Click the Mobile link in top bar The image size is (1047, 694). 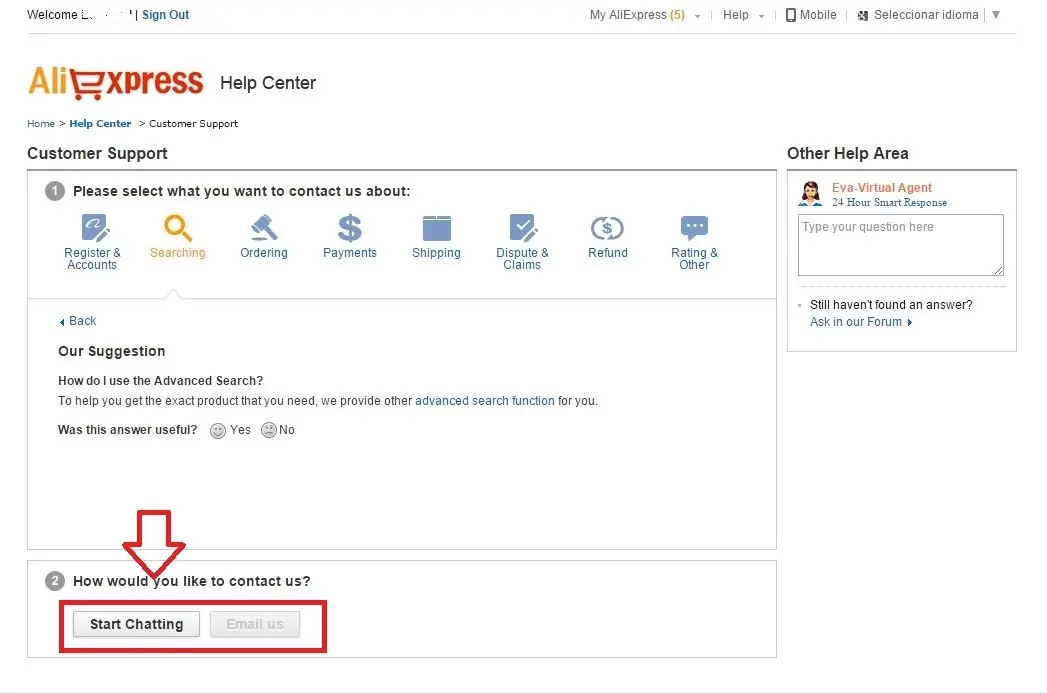(x=818, y=15)
